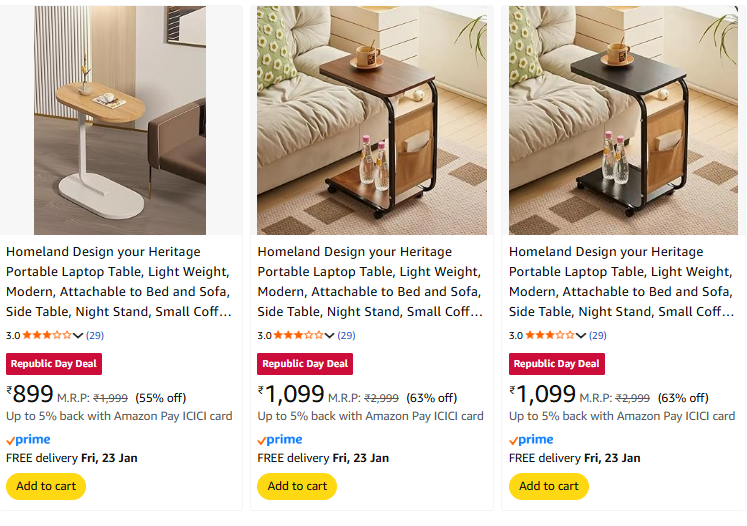Image resolution: width=747 pixels, height=526 pixels.
Task: Add the rightmost ₹1,099 table to cart
Action: coord(549,486)
